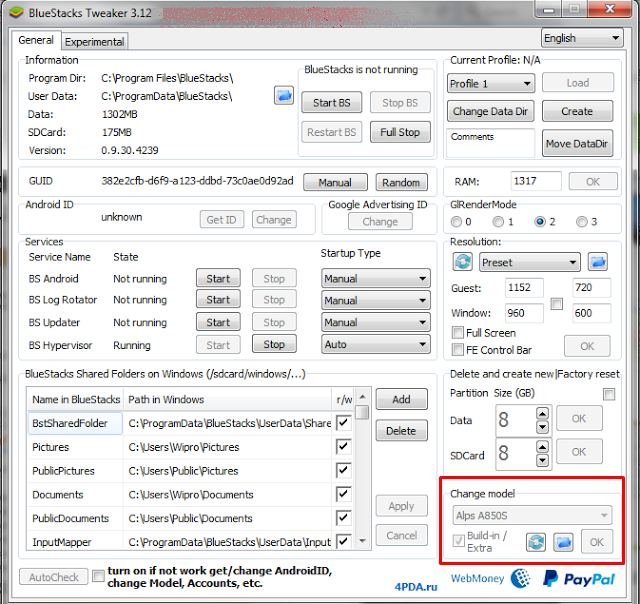Toggle r/w checkbox for Pictures row
Viewport: 640px width, 604px height.
tap(343, 446)
